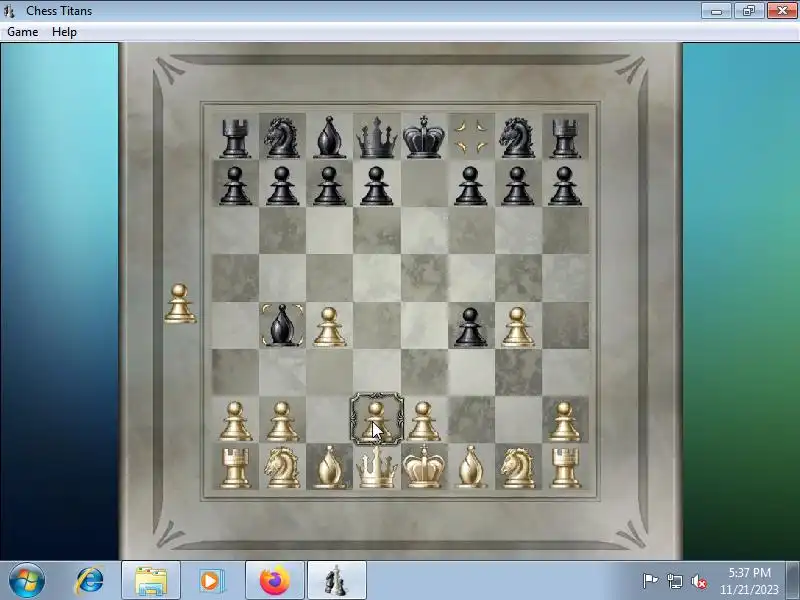This screenshot has width=800, height=600.
Task: Click the Show desktop button
Action: [x=792, y=581]
